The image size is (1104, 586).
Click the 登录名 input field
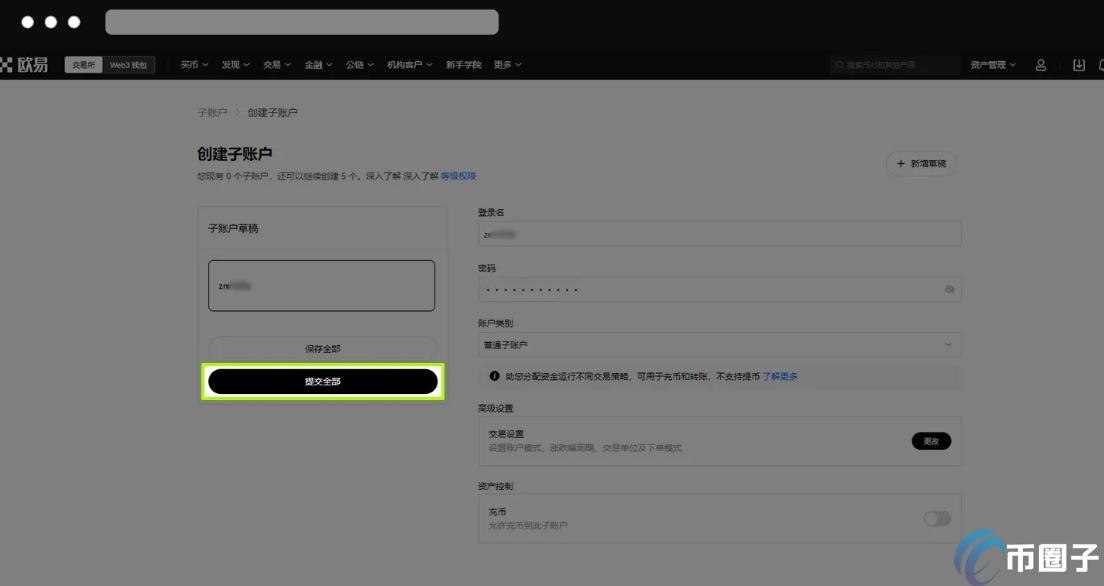(x=720, y=233)
